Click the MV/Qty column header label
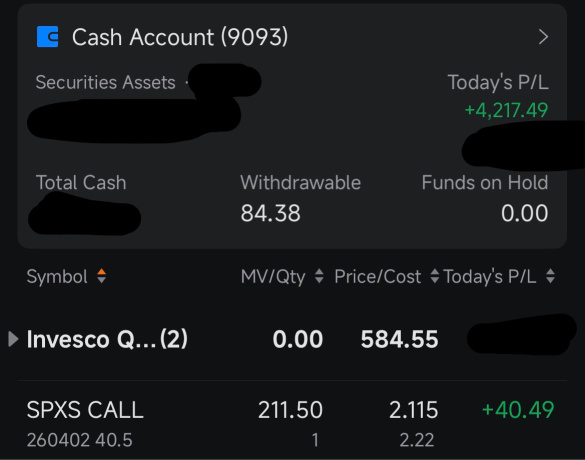The width and height of the screenshot is (585, 460). coord(273,276)
